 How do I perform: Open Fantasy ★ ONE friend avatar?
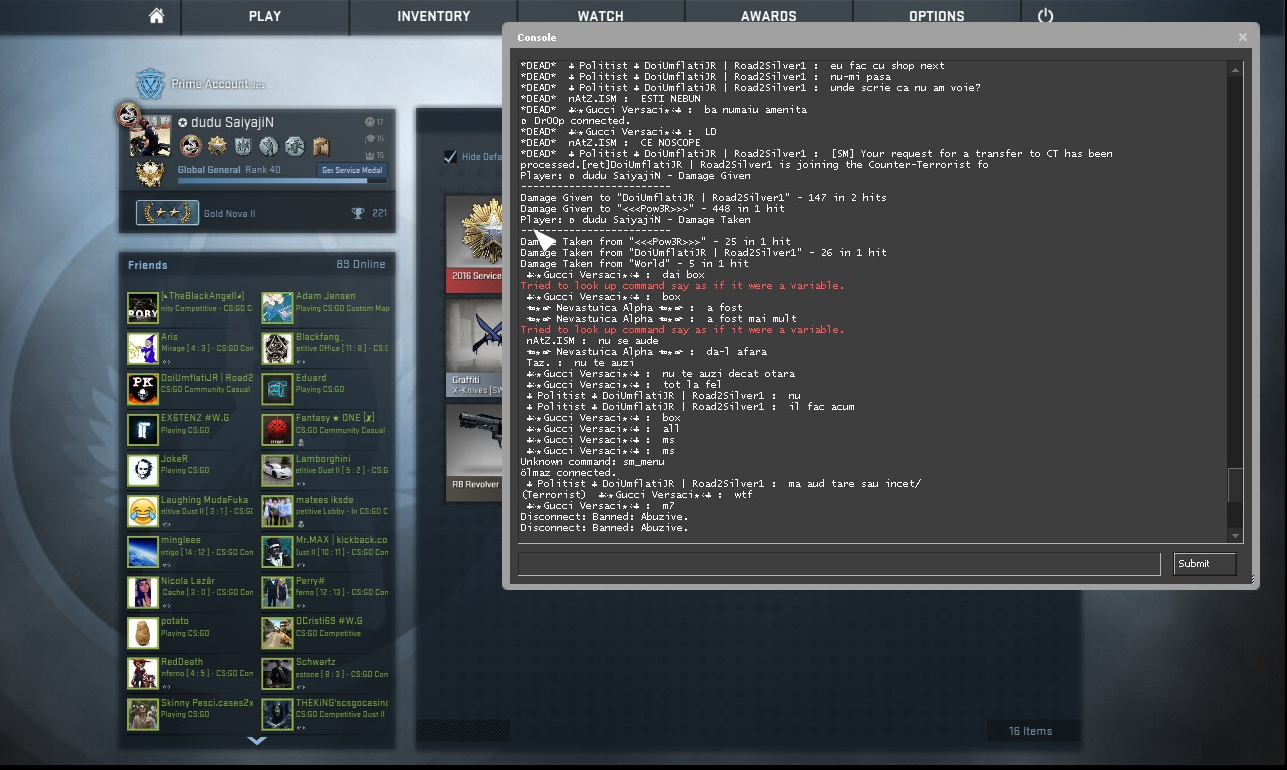point(277,430)
